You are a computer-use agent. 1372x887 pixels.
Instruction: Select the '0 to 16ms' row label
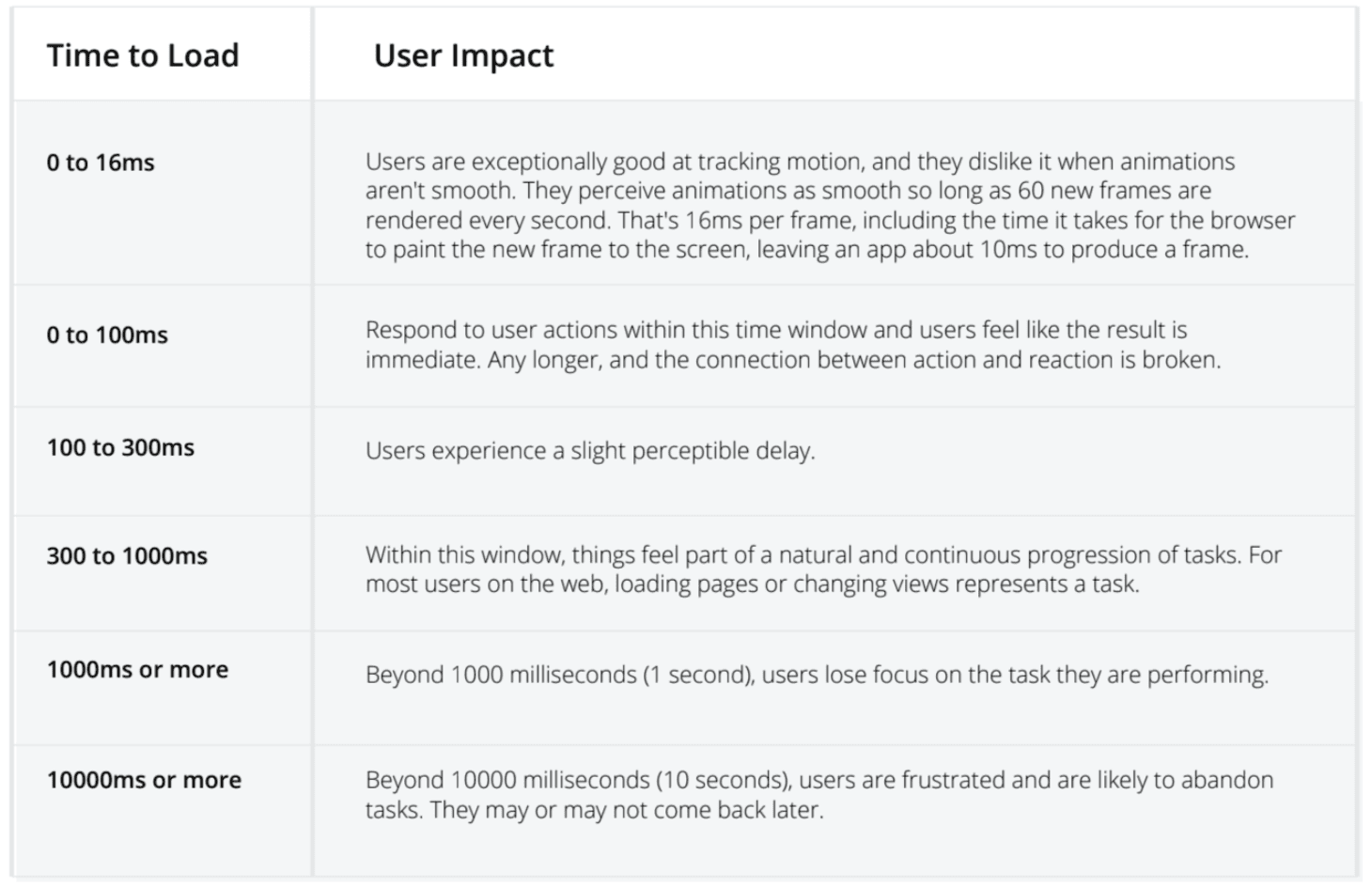point(101,163)
